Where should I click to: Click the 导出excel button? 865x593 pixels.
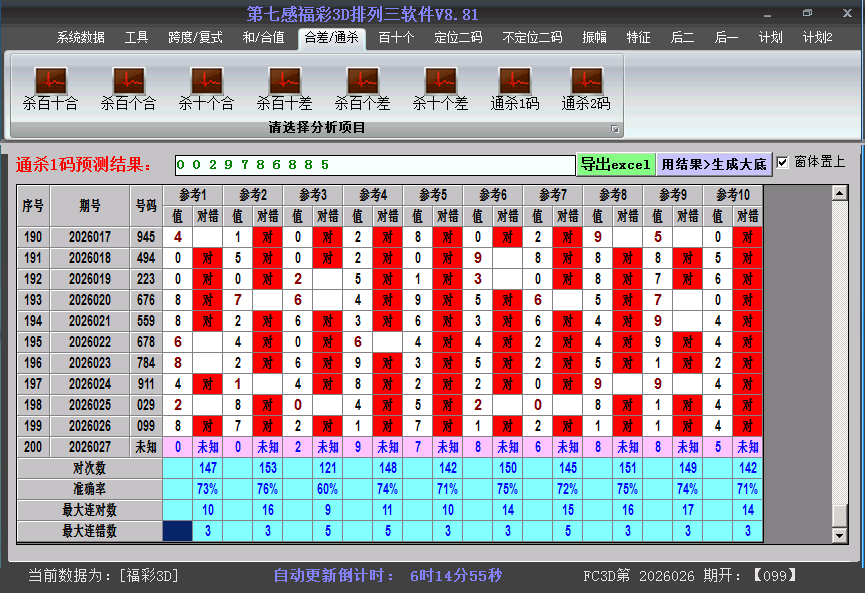click(x=615, y=164)
